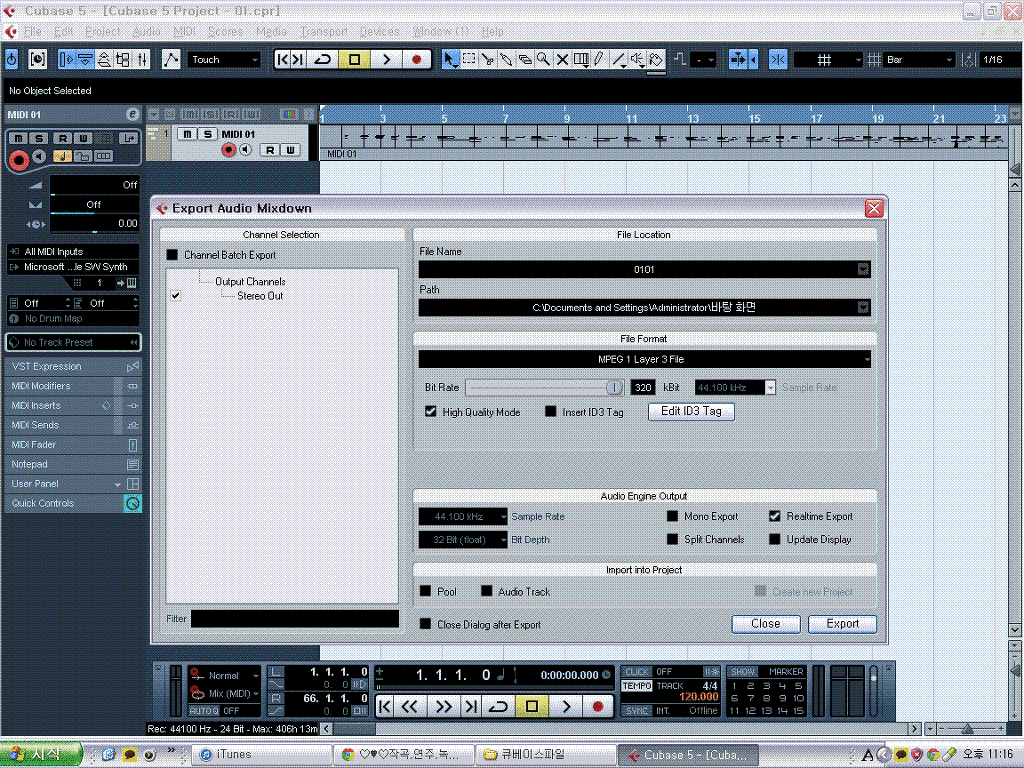Expand the MIDI Inserts inspector section

73,406
